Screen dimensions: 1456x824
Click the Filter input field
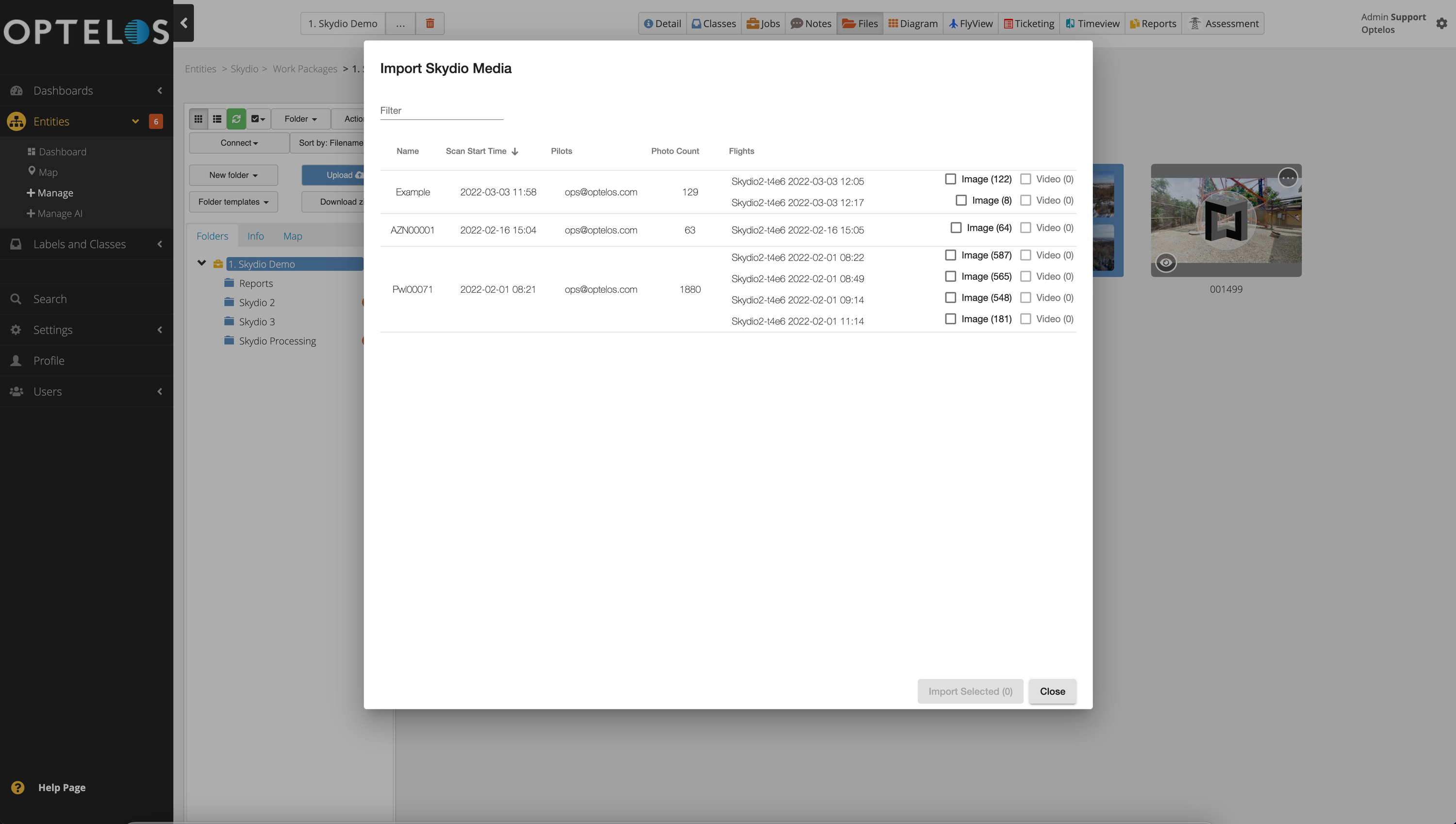pos(441,110)
